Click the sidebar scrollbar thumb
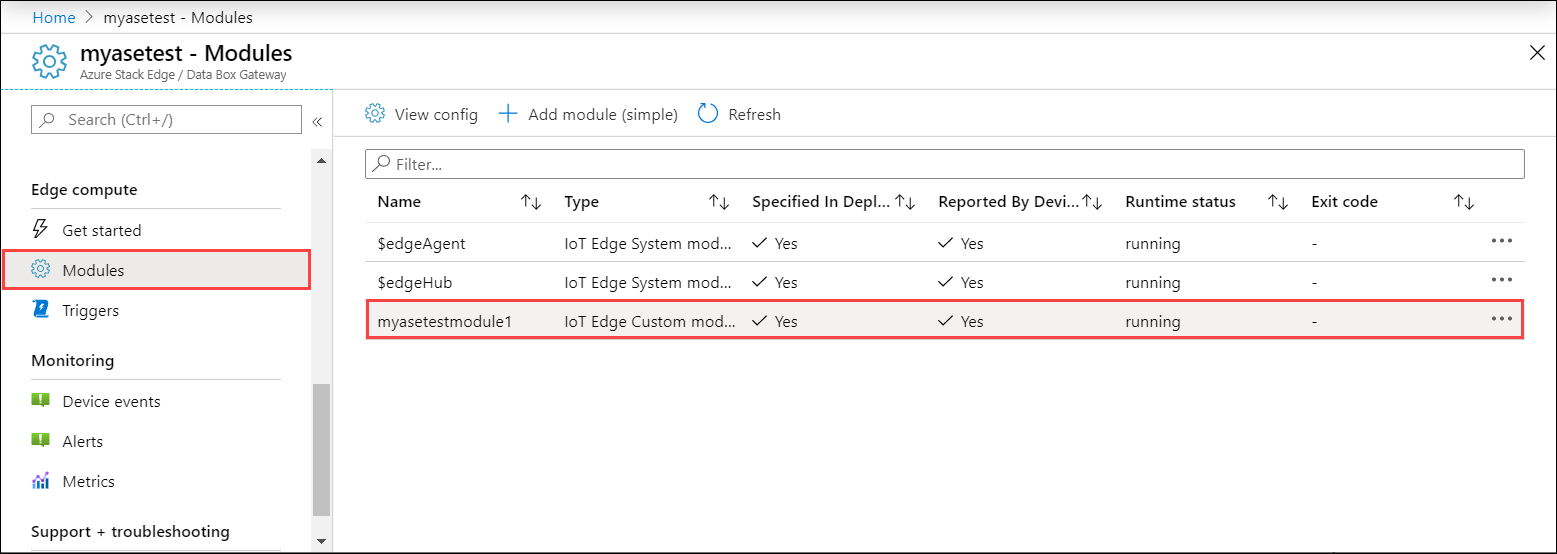Viewport: 1557px width, 554px height. click(321, 448)
